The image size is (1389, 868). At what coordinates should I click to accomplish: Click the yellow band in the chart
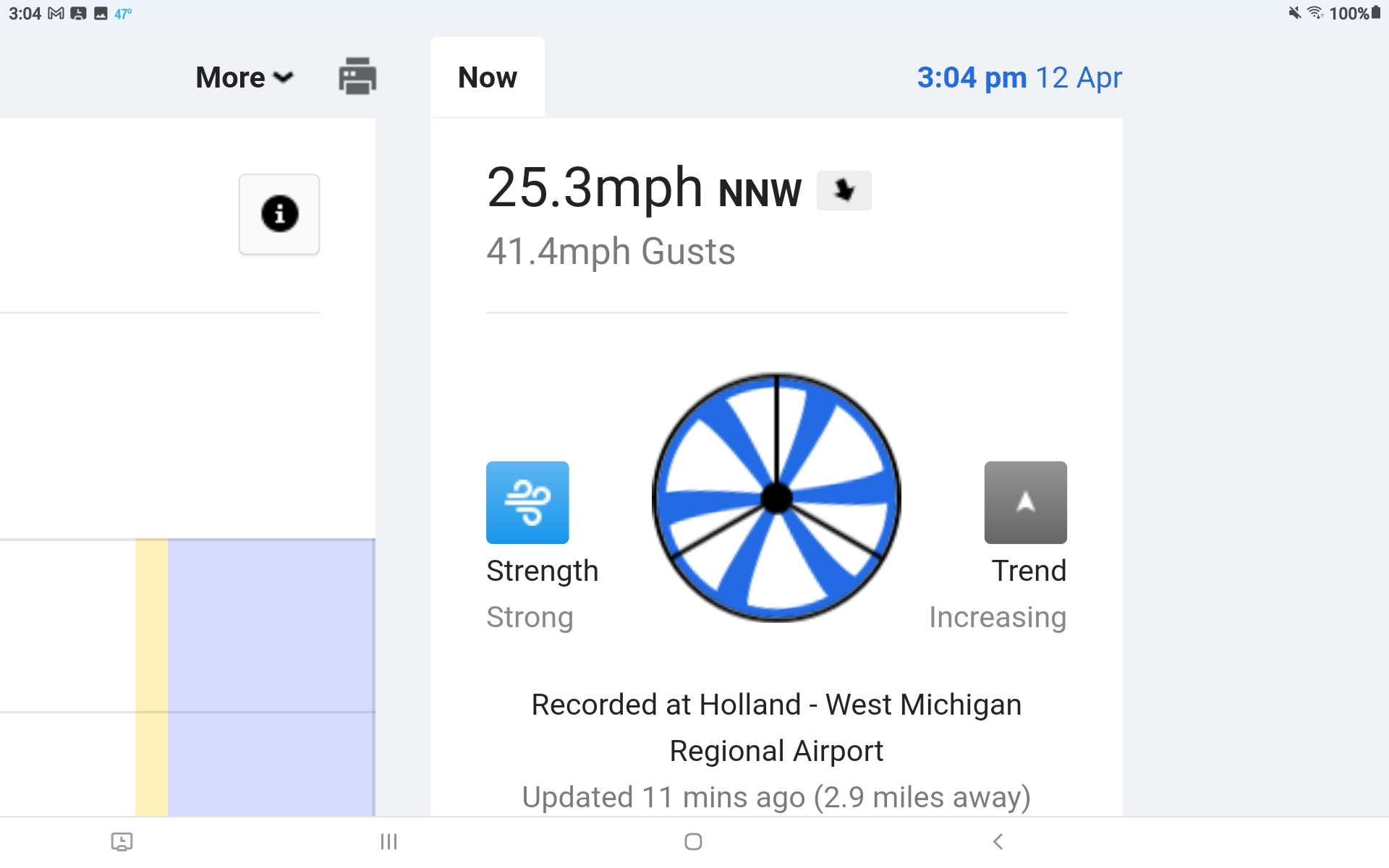152,677
